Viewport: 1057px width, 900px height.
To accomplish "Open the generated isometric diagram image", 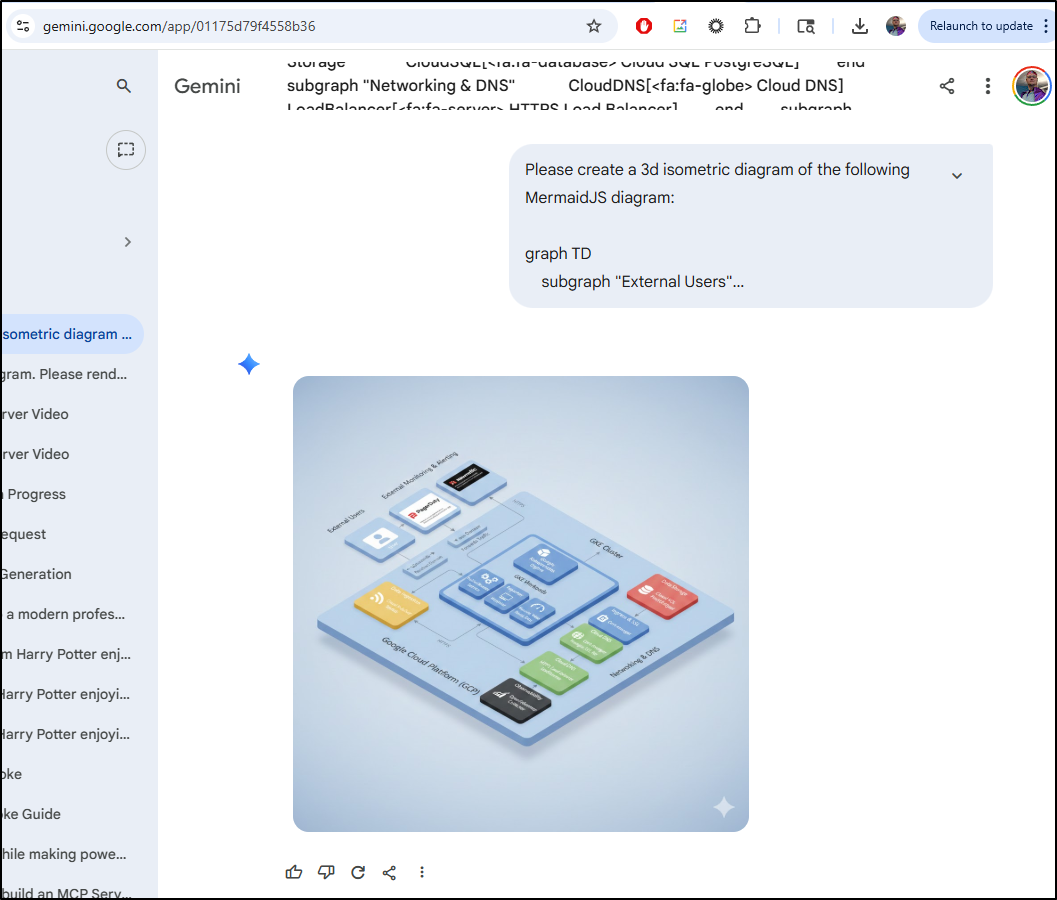I will click(x=520, y=603).
